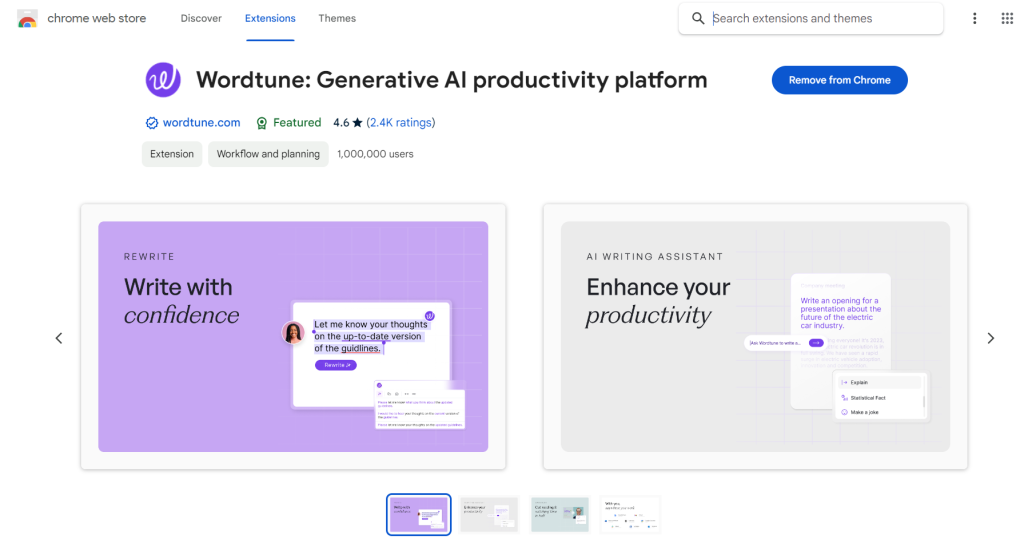Image resolution: width=1024 pixels, height=559 pixels.
Task: Click the Featured badge icon
Action: point(261,123)
